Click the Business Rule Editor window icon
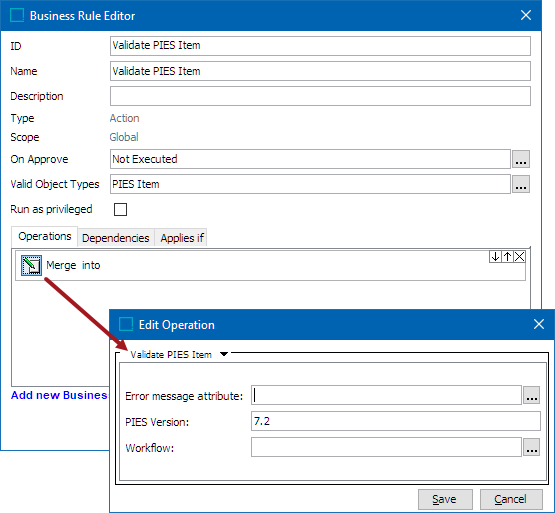The width and height of the screenshot is (555, 513). pos(17,16)
